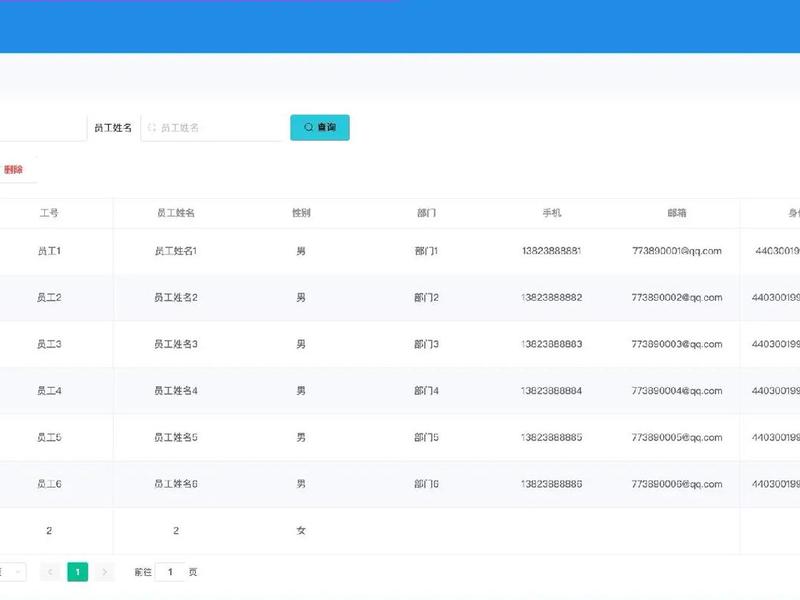Viewport: 800px width, 600px height.
Task: Click cell 员工5 in 工号 column
Action: click(49, 438)
